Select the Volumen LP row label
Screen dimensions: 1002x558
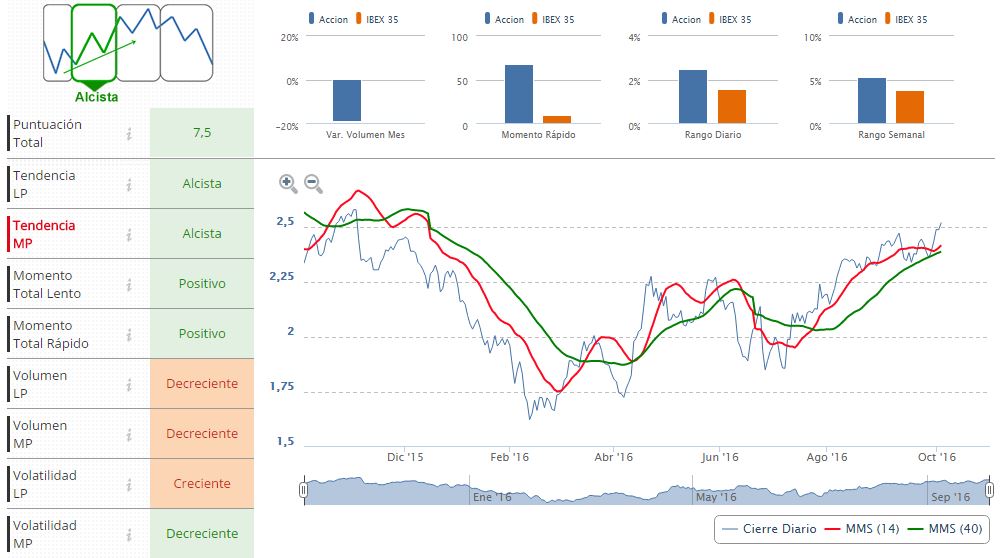point(40,384)
